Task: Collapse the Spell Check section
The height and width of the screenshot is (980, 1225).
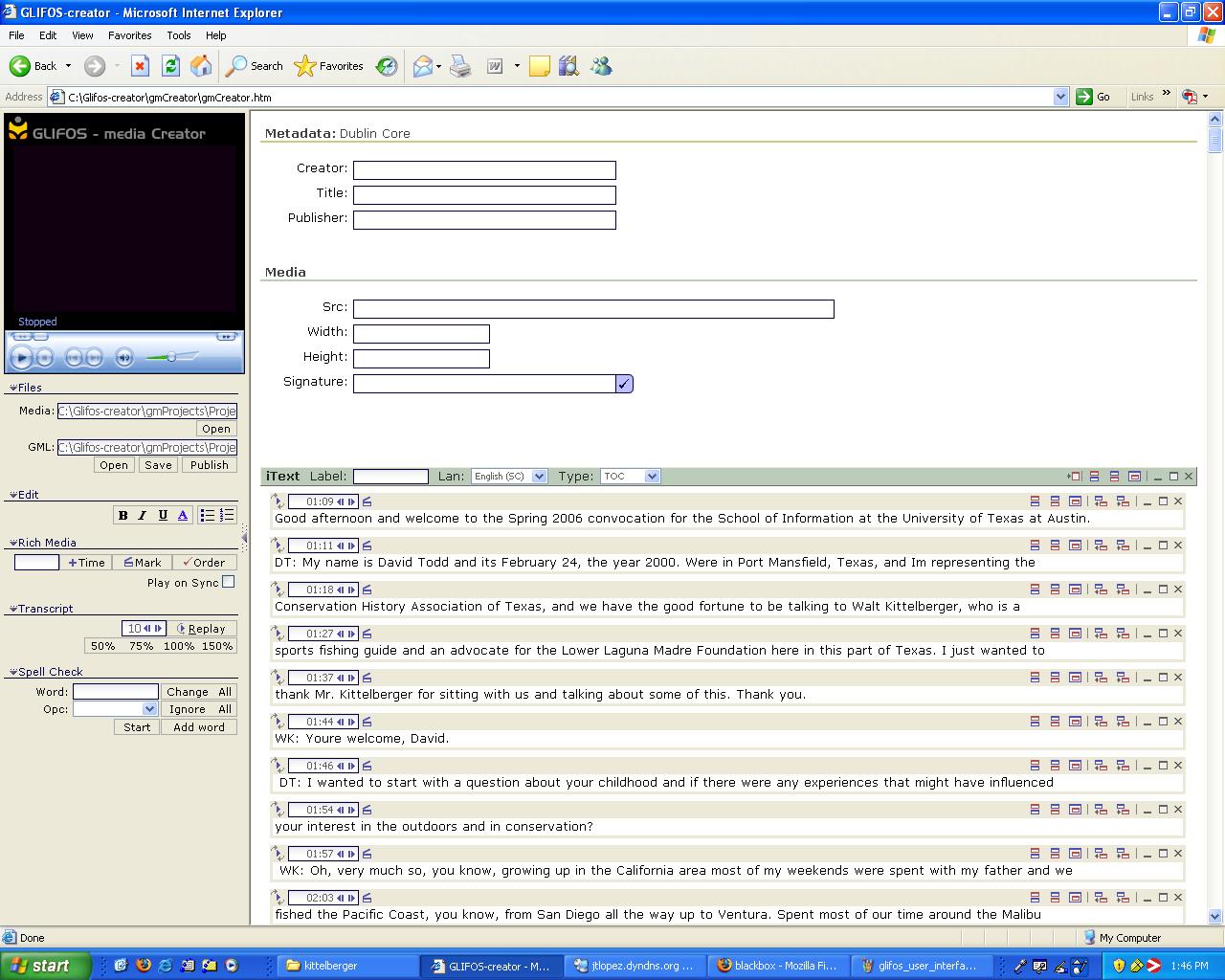Action: (13, 672)
